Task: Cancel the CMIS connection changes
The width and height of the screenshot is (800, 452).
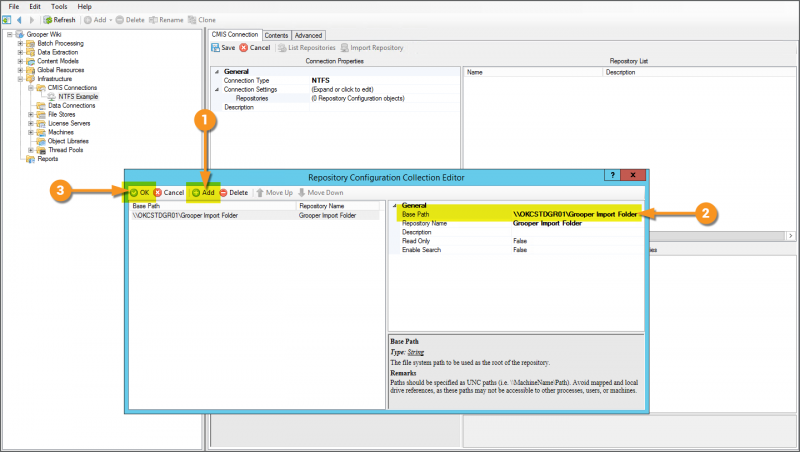Action: coord(255,47)
